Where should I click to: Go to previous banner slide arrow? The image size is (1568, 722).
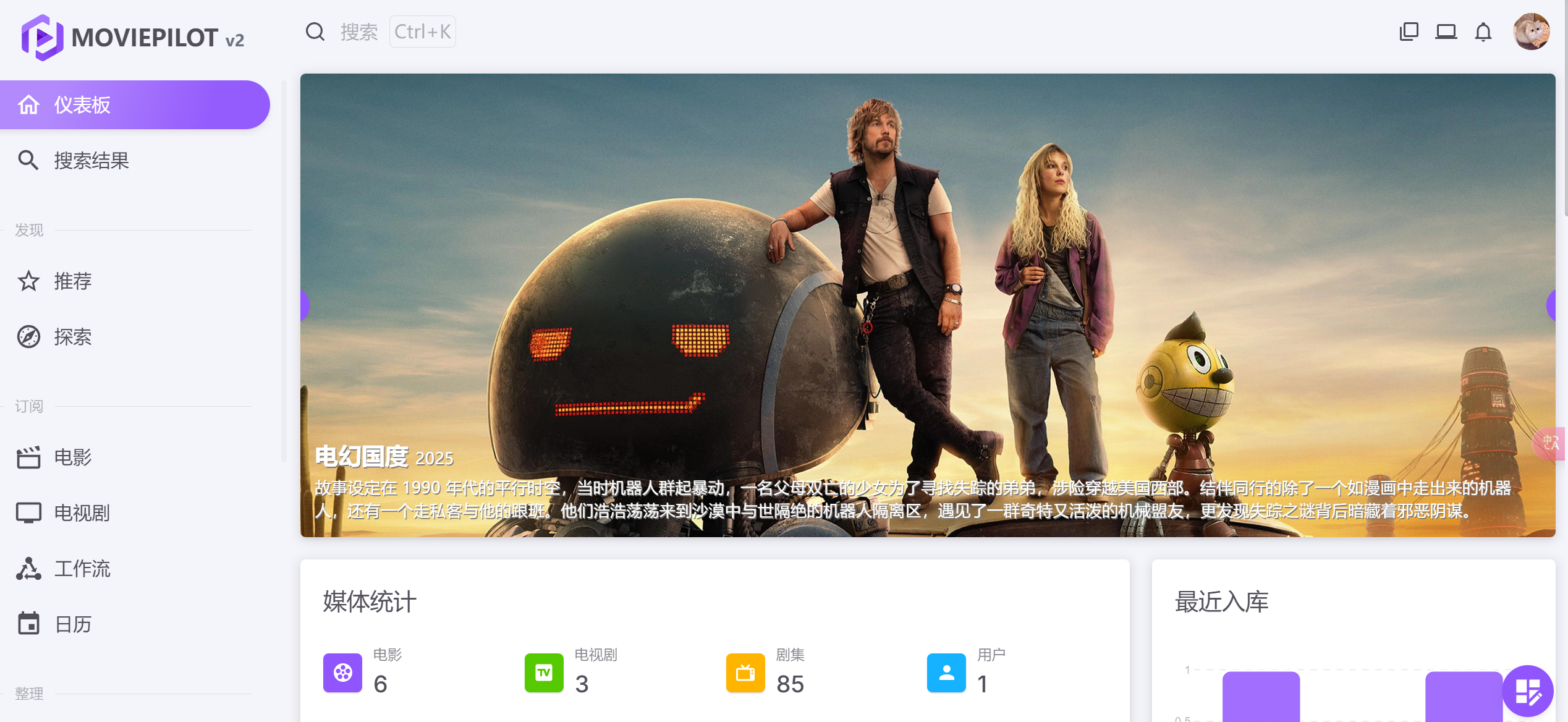(304, 305)
